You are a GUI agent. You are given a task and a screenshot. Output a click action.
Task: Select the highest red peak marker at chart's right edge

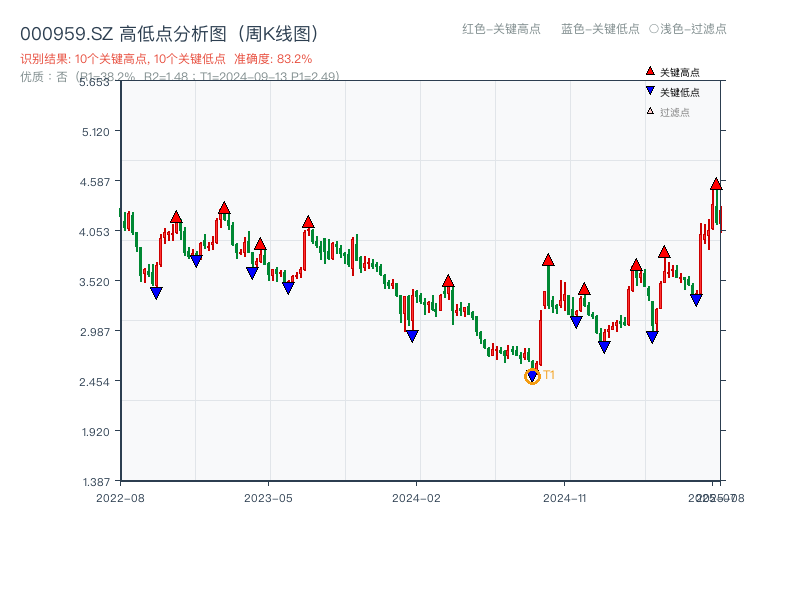tap(716, 184)
